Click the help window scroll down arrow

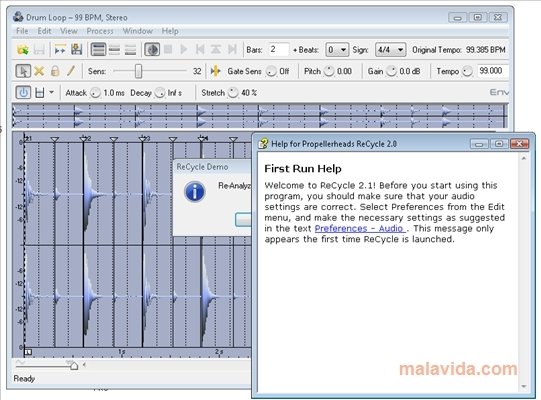click(x=524, y=387)
